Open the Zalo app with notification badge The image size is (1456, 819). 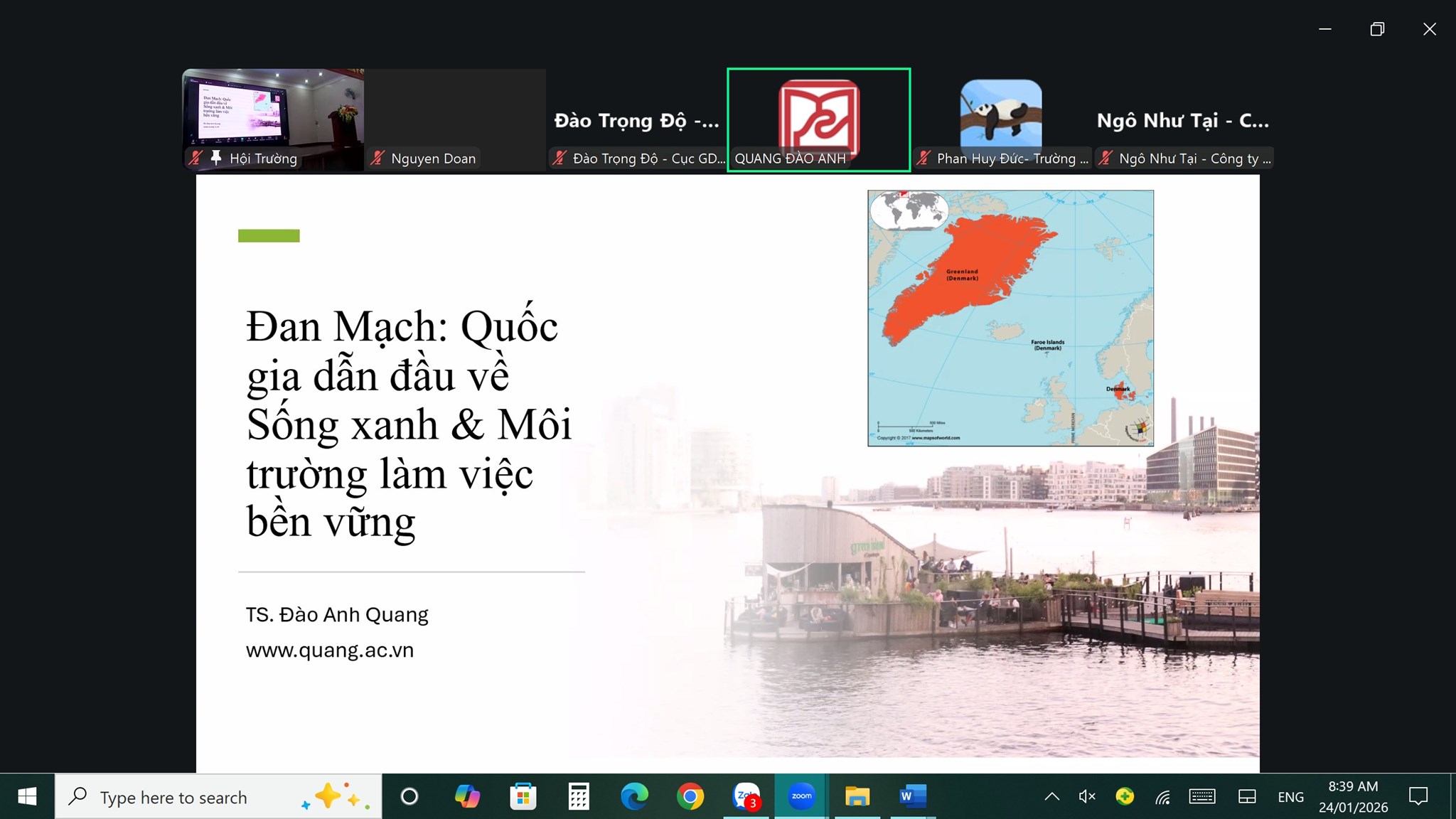746,796
